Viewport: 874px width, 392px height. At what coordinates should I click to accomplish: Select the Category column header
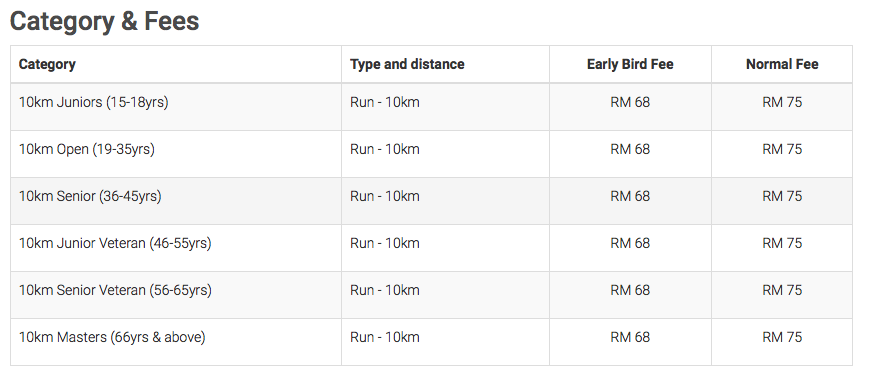(x=47, y=64)
